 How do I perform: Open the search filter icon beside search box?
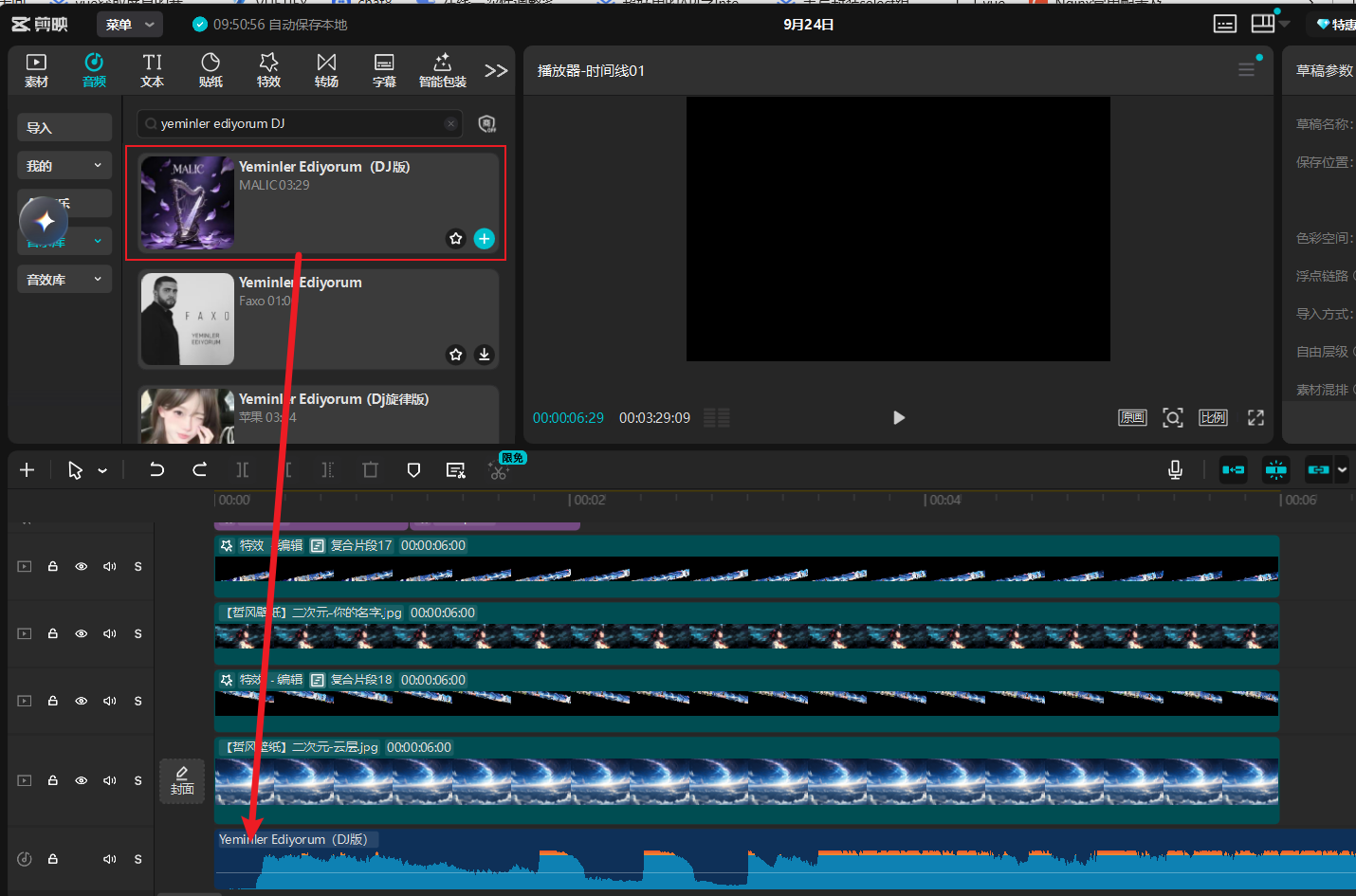486,123
